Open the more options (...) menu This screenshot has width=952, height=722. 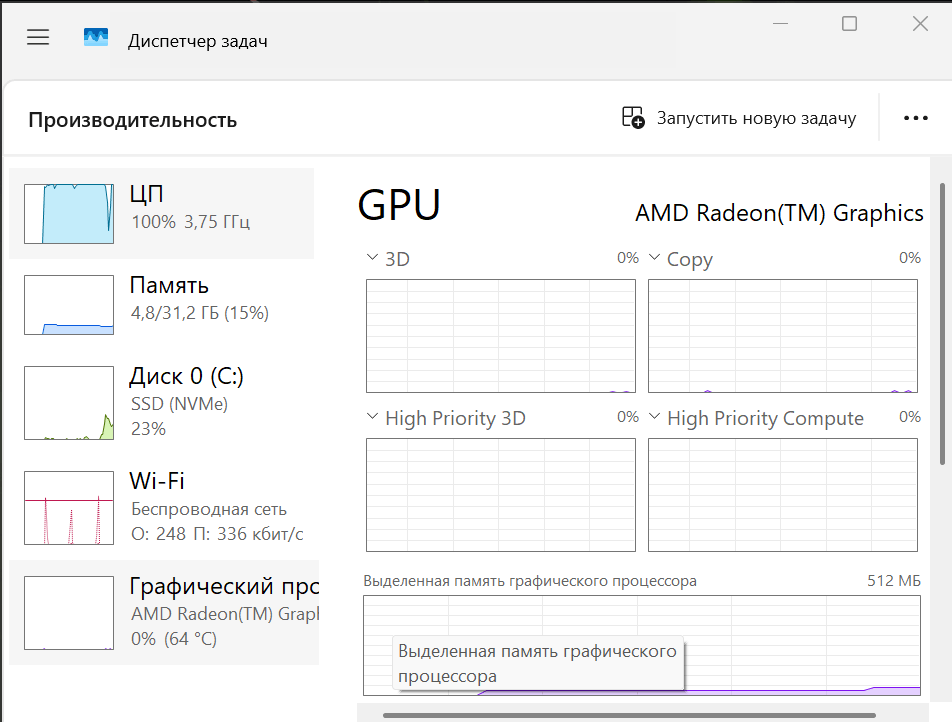tap(915, 117)
